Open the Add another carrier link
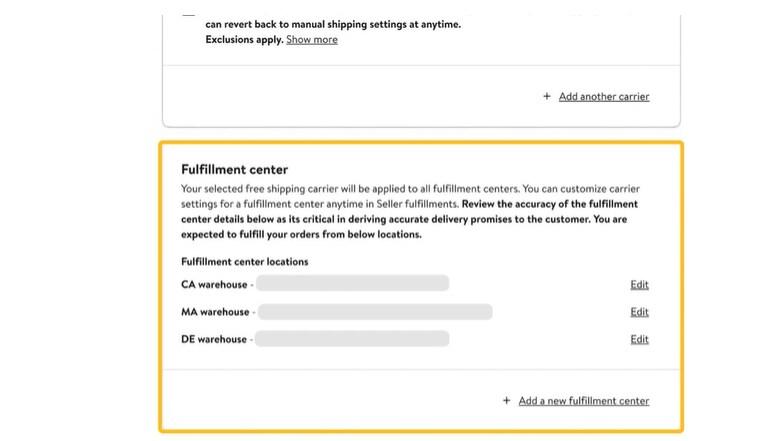This screenshot has width=783, height=441. click(x=603, y=97)
